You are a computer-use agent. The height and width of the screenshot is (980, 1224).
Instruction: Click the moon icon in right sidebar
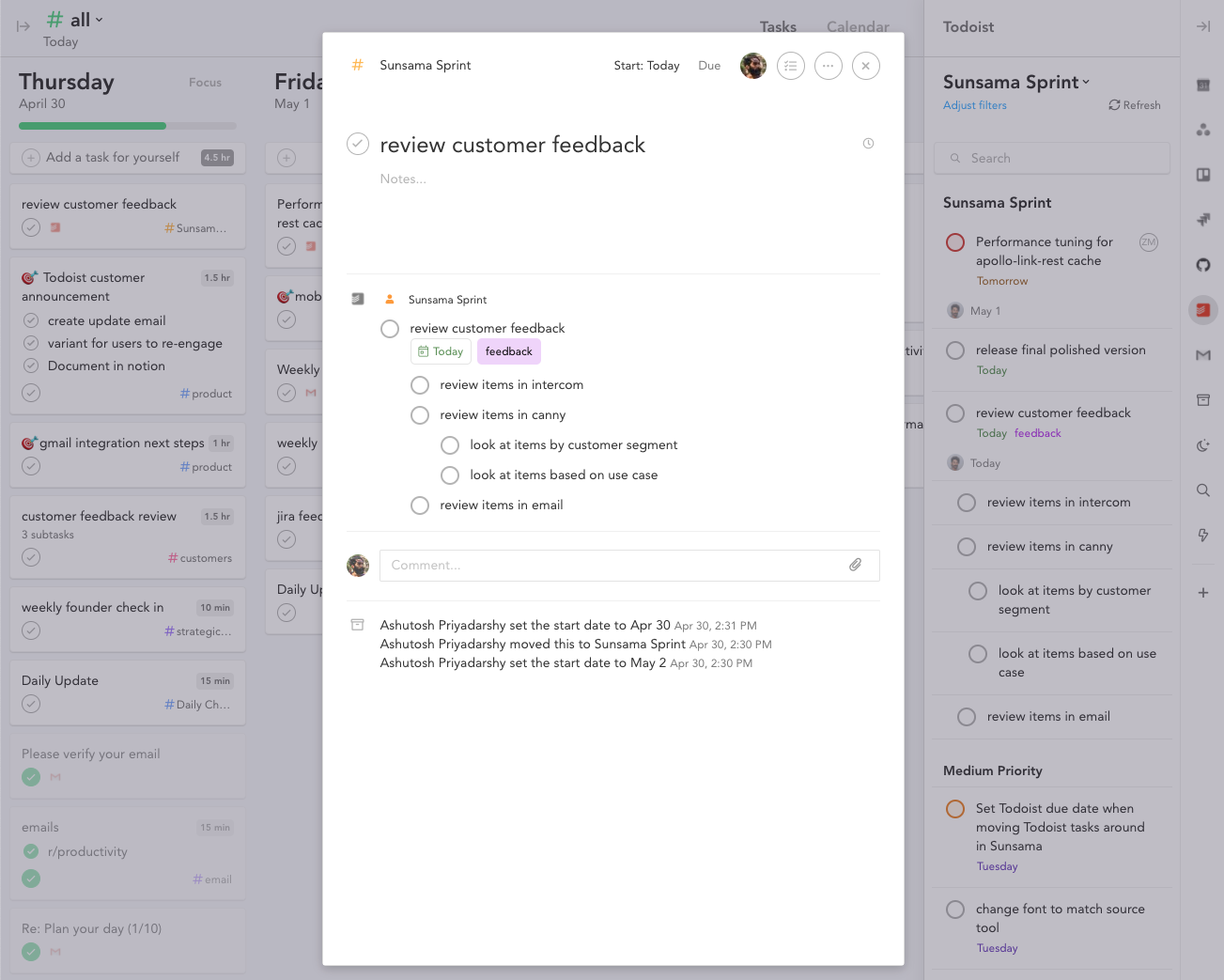(1202, 445)
